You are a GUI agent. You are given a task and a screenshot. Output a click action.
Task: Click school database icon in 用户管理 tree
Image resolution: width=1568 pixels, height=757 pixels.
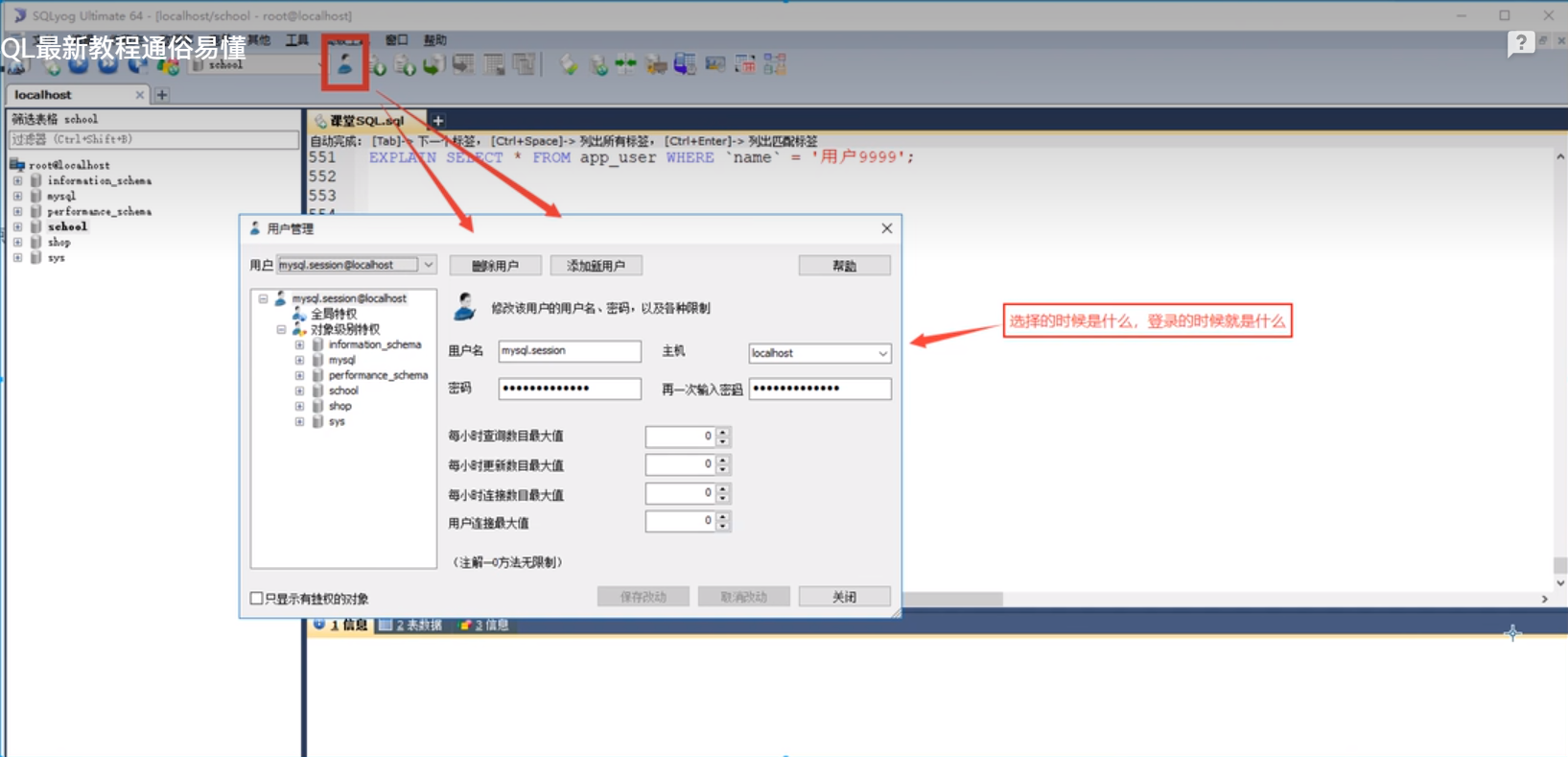tap(317, 390)
